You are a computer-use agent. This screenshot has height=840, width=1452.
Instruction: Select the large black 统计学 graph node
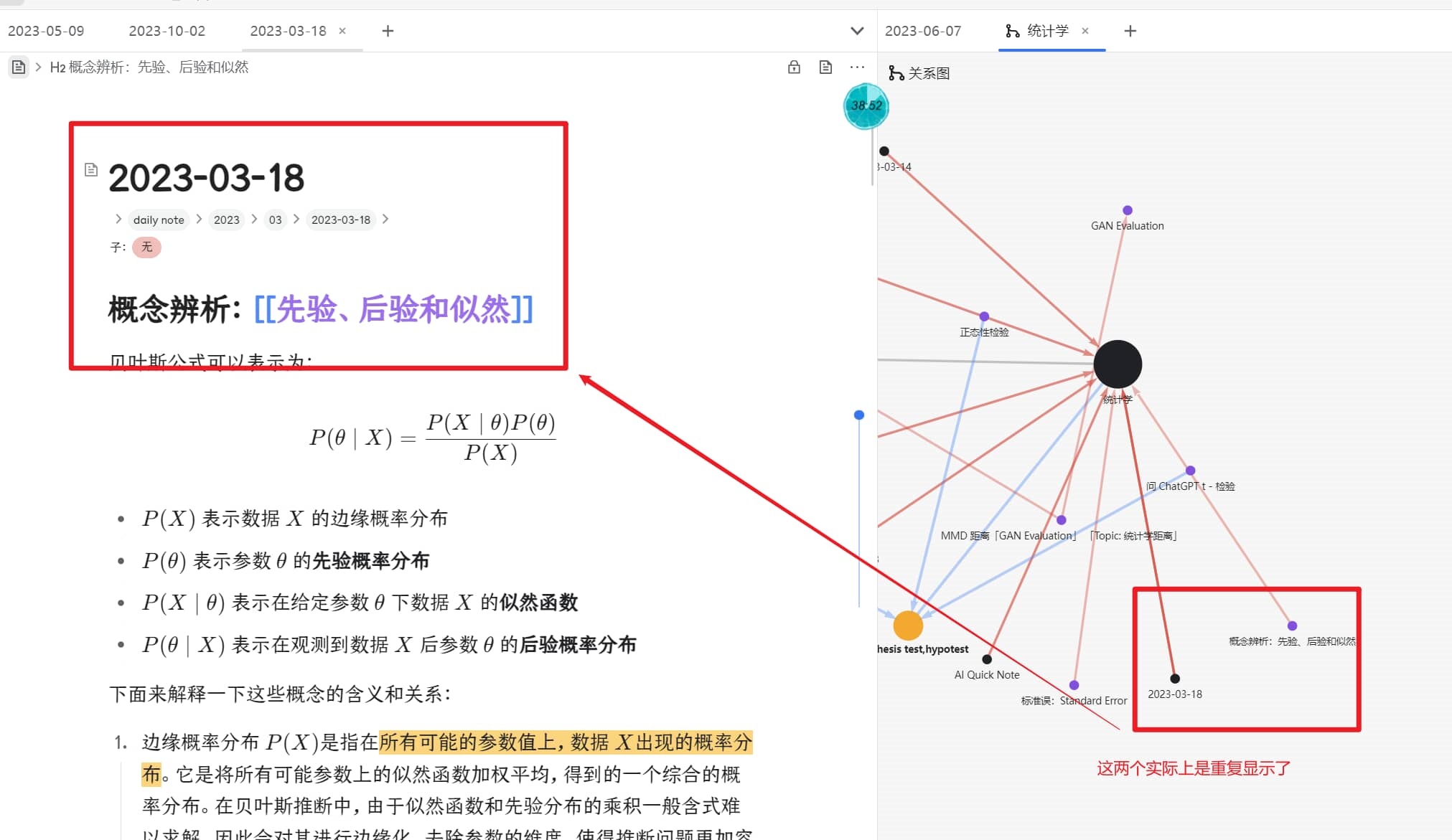point(1118,364)
